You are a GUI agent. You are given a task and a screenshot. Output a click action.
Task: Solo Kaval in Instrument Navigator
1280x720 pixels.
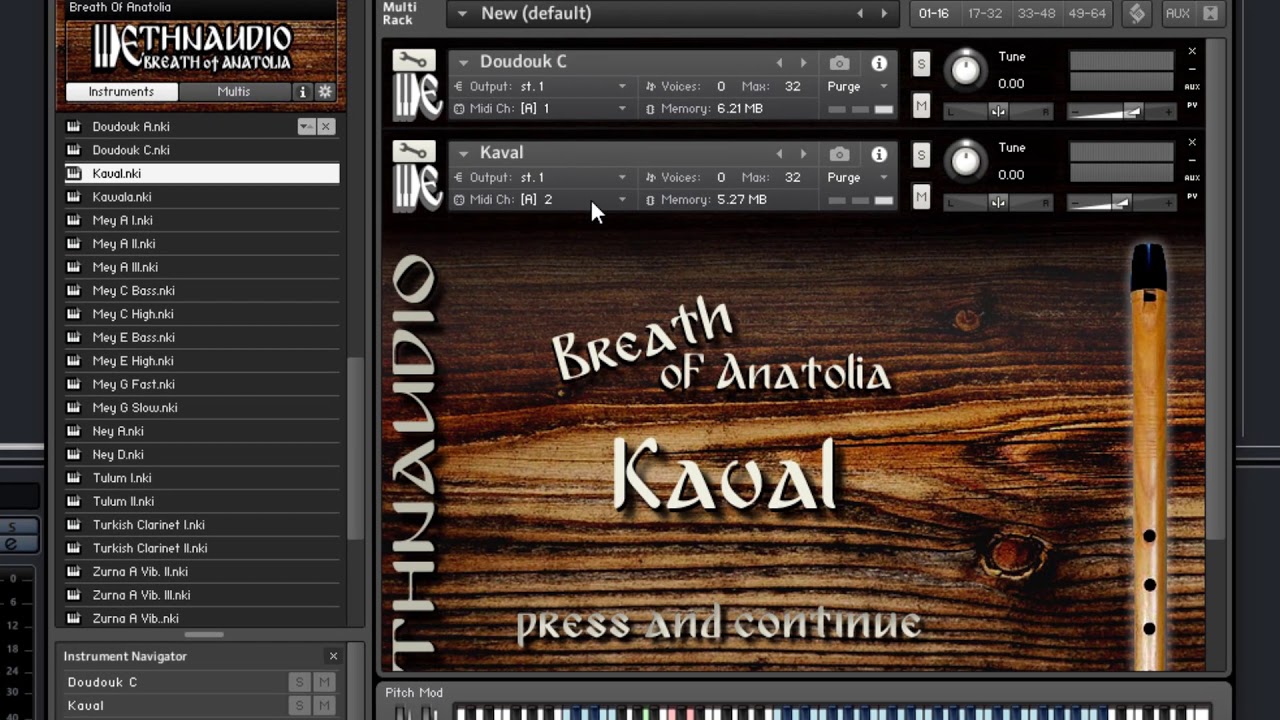coord(298,705)
